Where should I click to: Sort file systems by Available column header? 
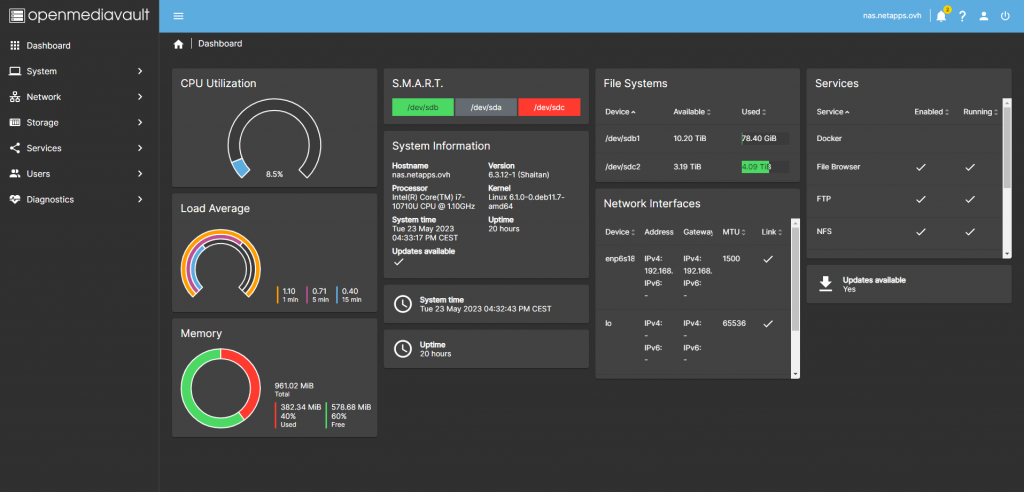[691, 112]
